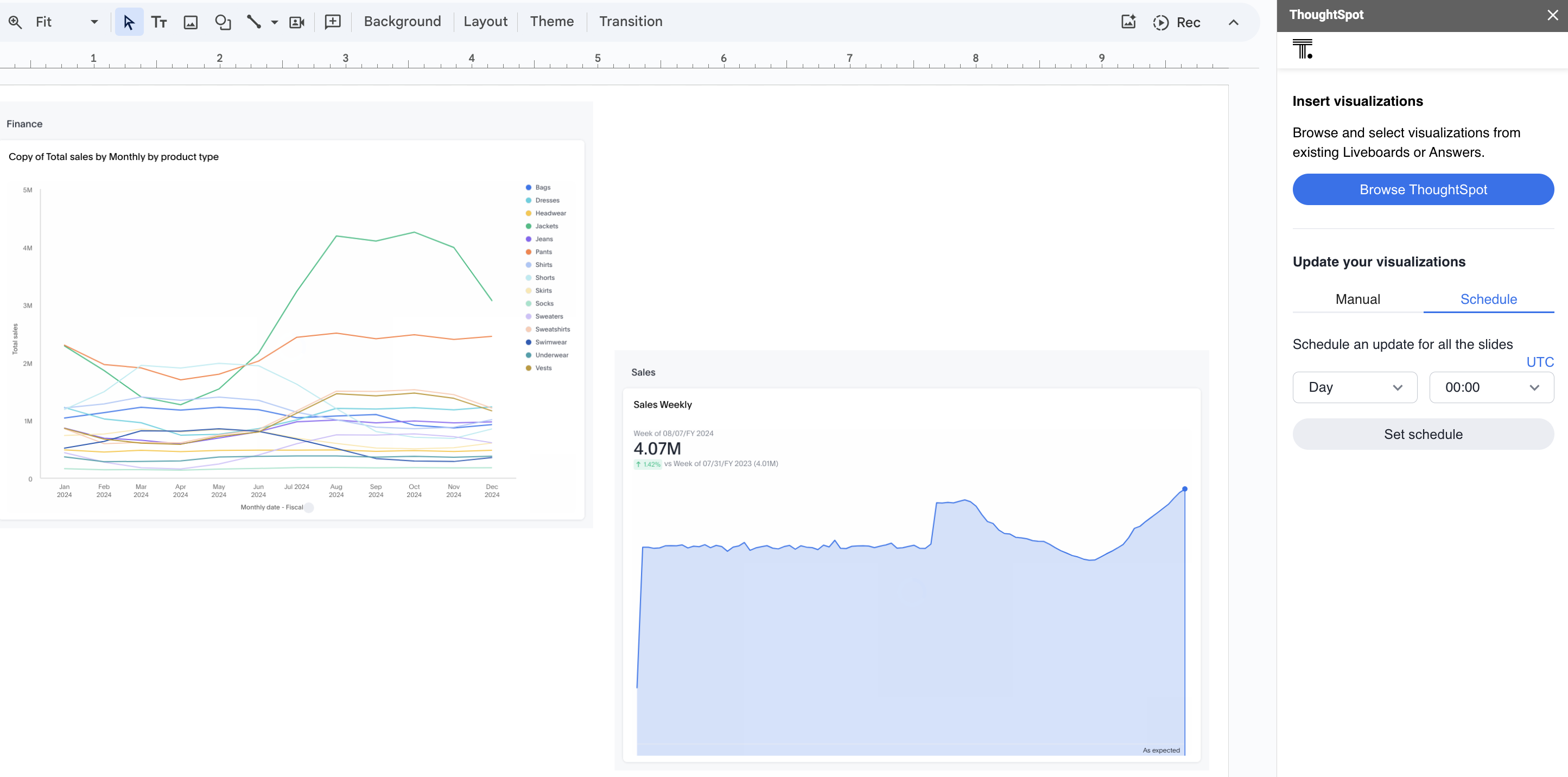This screenshot has width=1568, height=777.
Task: Toggle the Shorts legend entry
Action: pos(540,277)
